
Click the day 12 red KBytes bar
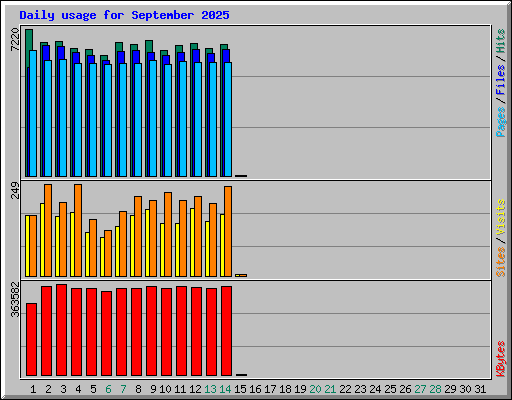point(196,331)
